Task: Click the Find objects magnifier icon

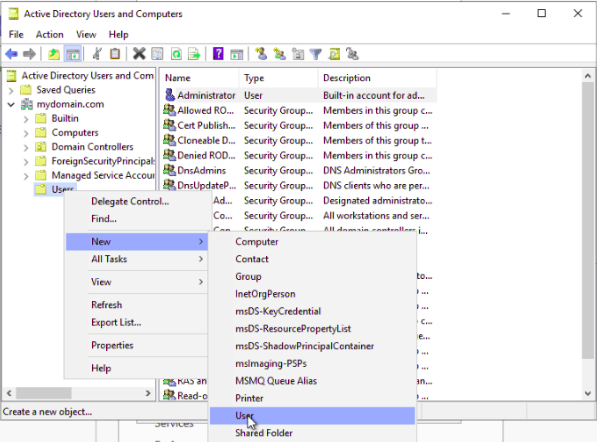Action: (x=334, y=54)
